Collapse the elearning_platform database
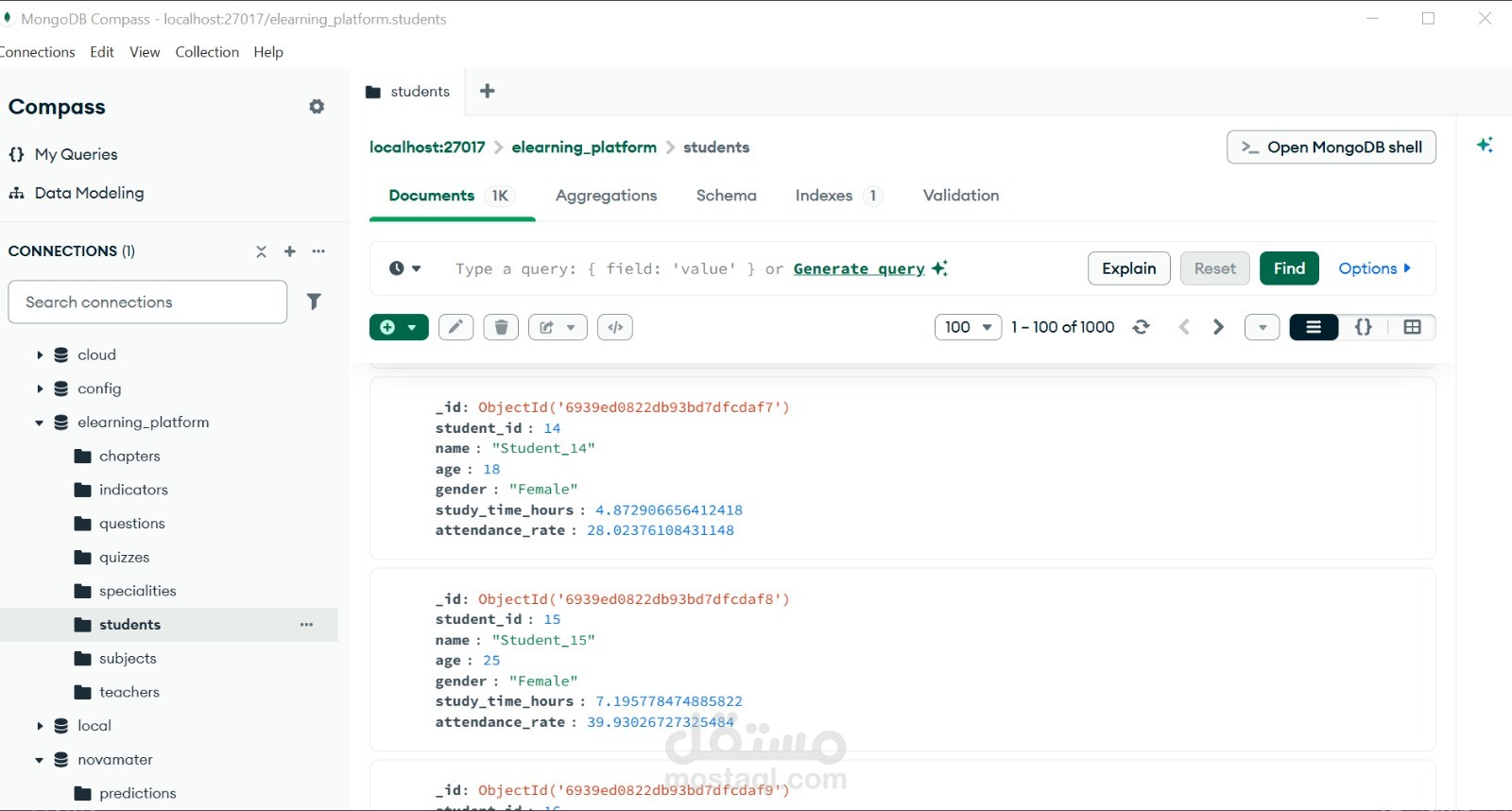The image size is (1512, 811). click(x=40, y=423)
